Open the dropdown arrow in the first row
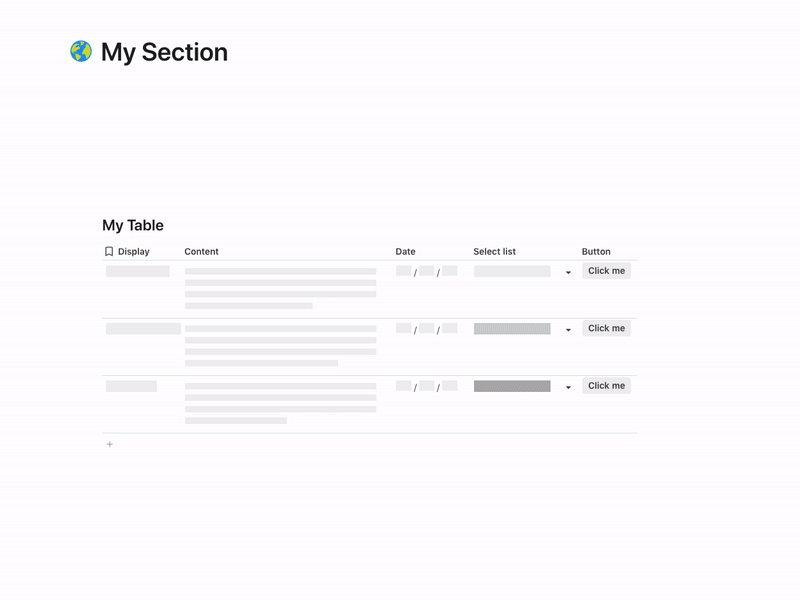800x600 pixels. click(x=567, y=271)
